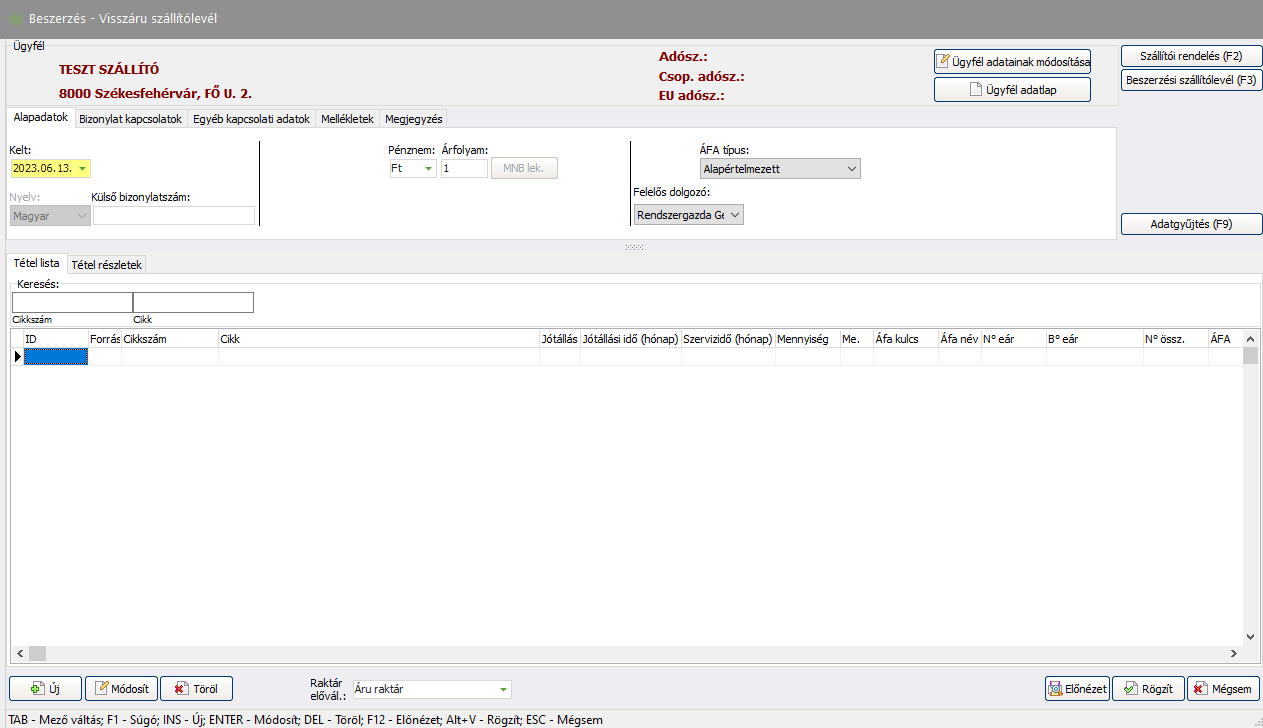The height and width of the screenshot is (728, 1263).
Task: Open the Pénznem currency dropdown
Action: [429, 169]
